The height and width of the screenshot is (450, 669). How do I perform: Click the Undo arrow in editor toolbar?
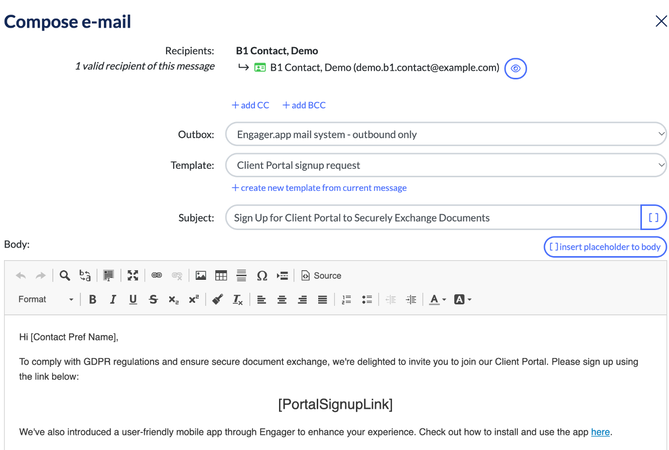pos(20,276)
